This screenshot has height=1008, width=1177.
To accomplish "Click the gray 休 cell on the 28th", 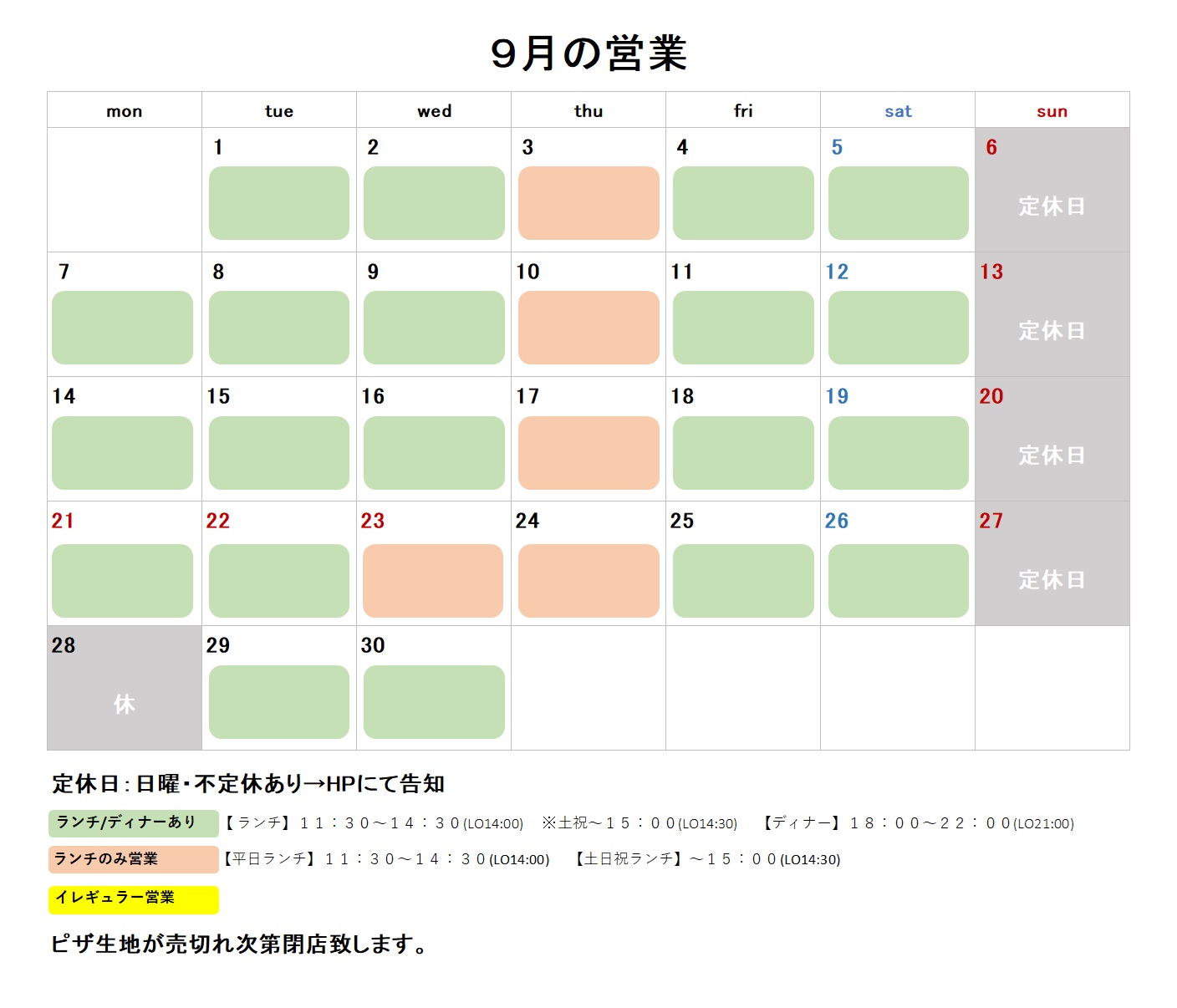I will (x=125, y=688).
